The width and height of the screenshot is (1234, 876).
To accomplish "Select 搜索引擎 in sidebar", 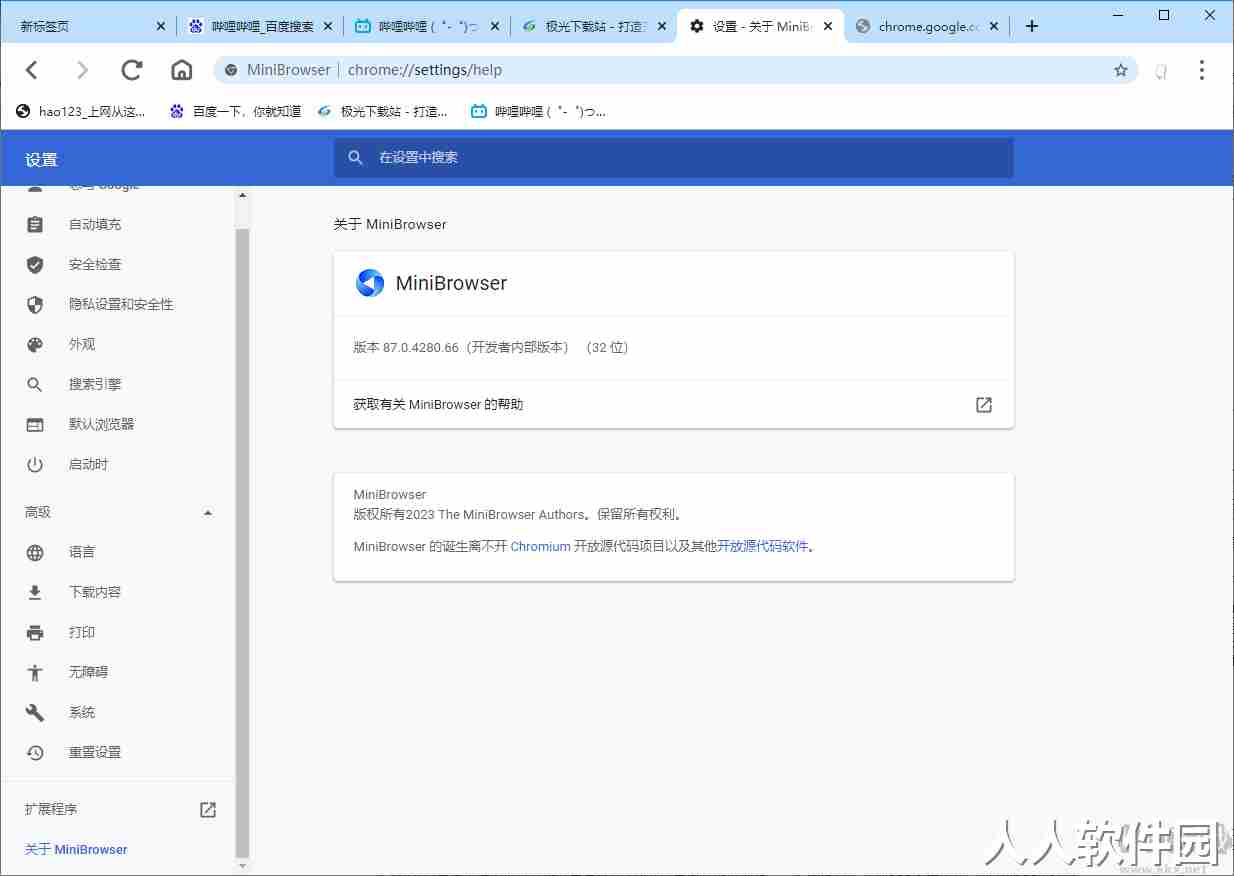I will click(95, 384).
